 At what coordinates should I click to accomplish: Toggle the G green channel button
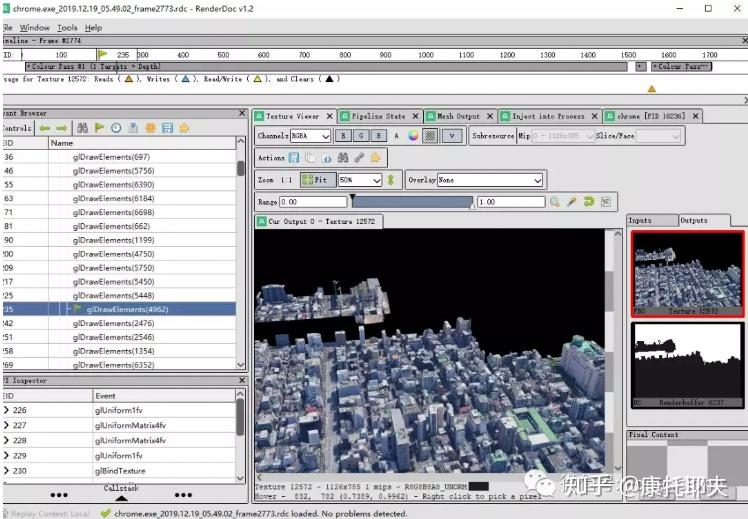coord(361,136)
